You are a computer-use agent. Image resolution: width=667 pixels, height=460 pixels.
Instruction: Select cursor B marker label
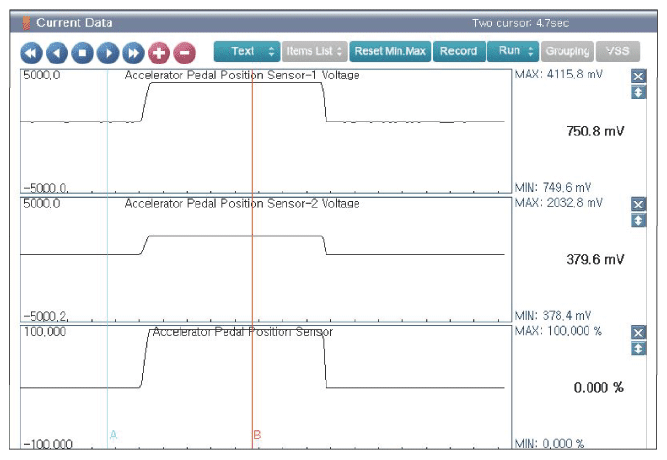(257, 435)
